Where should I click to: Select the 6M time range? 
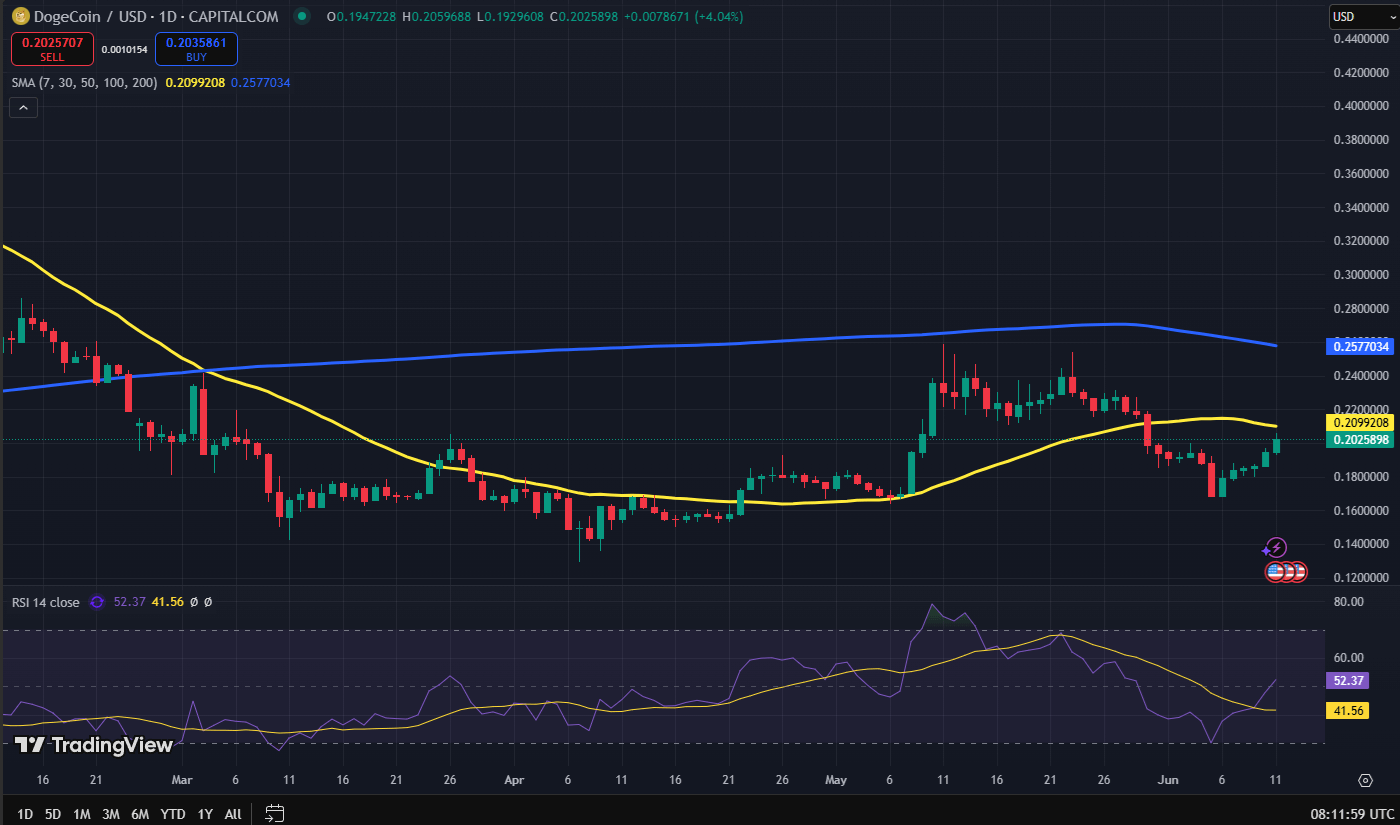pyautogui.click(x=140, y=814)
